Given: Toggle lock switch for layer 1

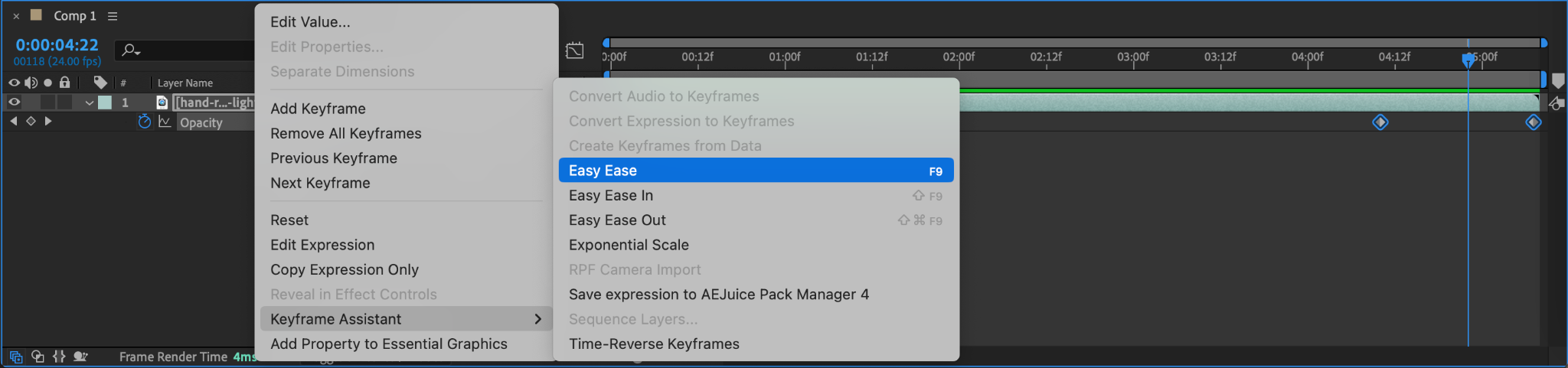Looking at the screenshot, I should click(65, 102).
